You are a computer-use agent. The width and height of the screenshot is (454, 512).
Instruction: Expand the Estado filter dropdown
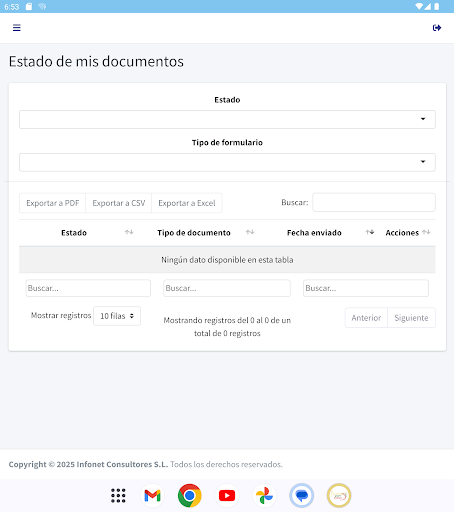227,119
